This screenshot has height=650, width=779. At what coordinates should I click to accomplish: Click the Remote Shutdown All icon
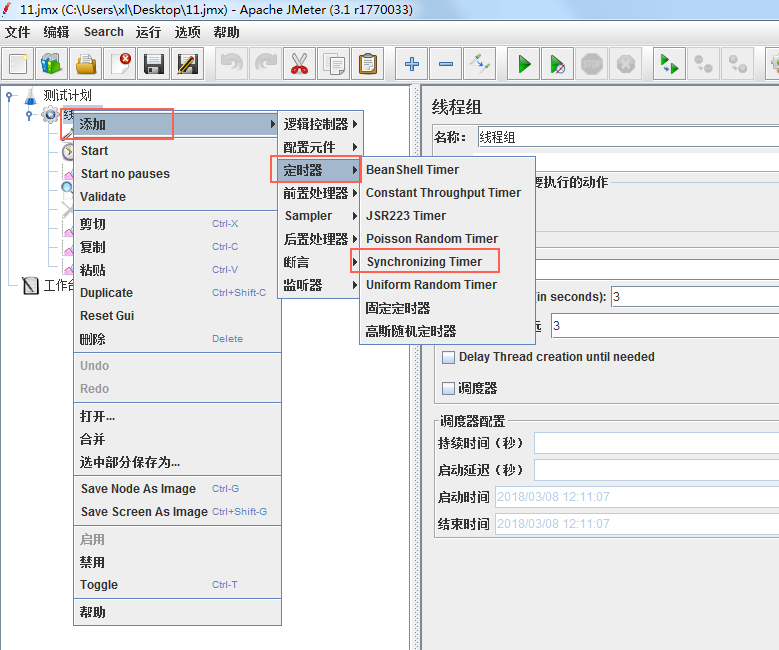point(738,64)
